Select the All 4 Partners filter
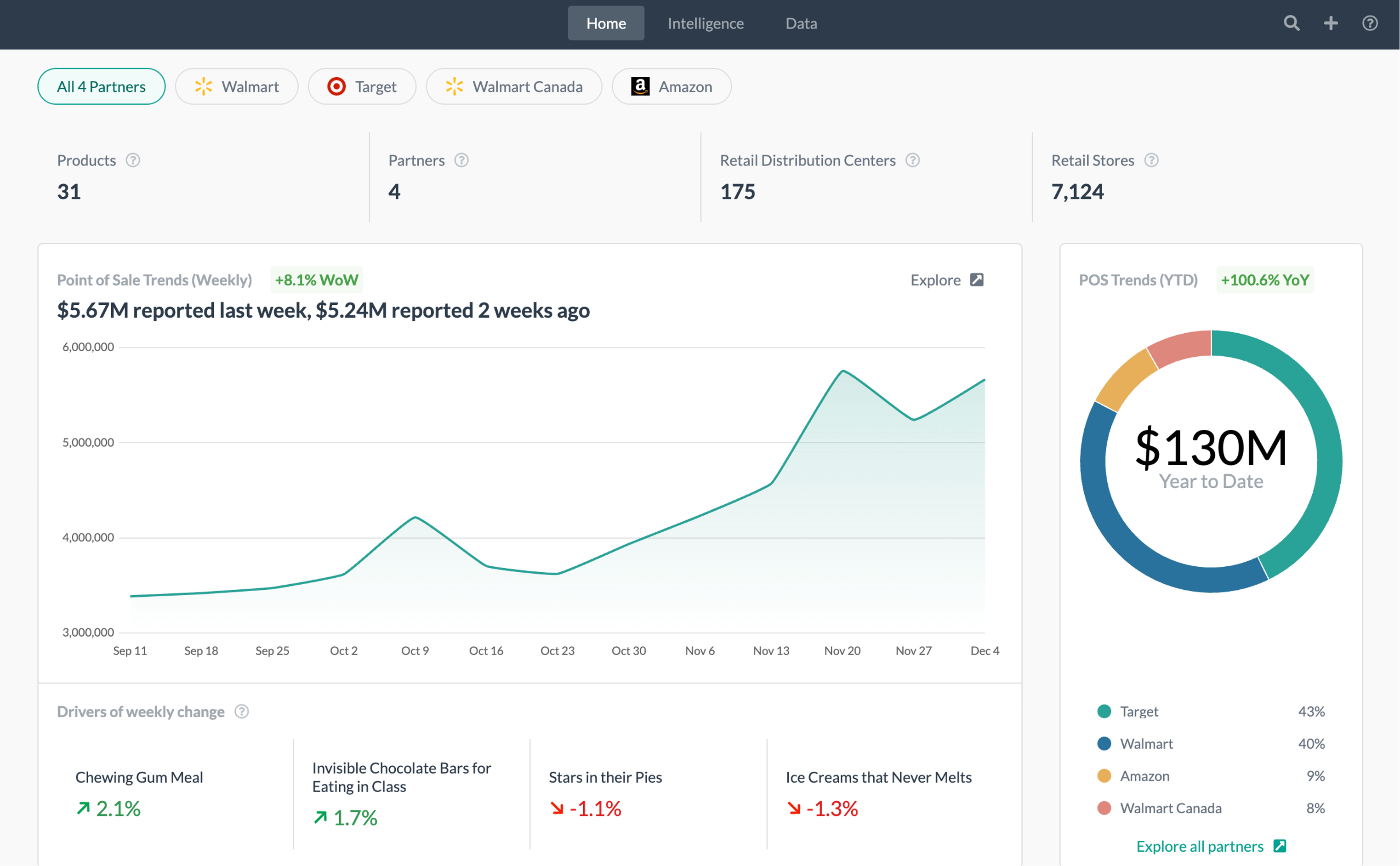The width and height of the screenshot is (1400, 866). click(x=102, y=86)
